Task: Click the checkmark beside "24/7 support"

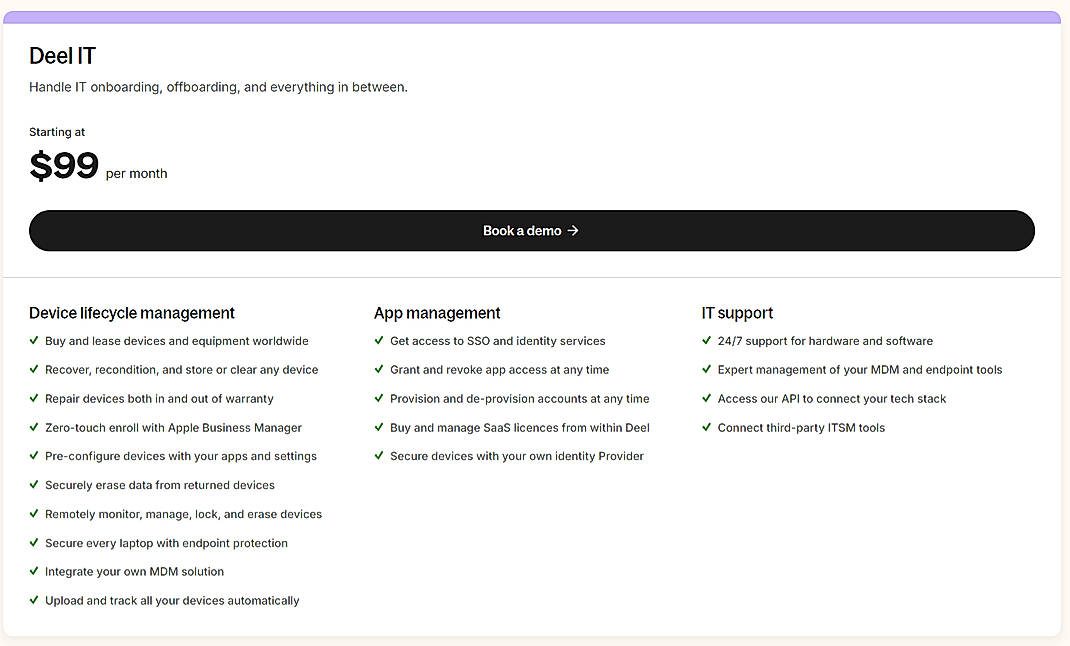Action: pyautogui.click(x=706, y=340)
